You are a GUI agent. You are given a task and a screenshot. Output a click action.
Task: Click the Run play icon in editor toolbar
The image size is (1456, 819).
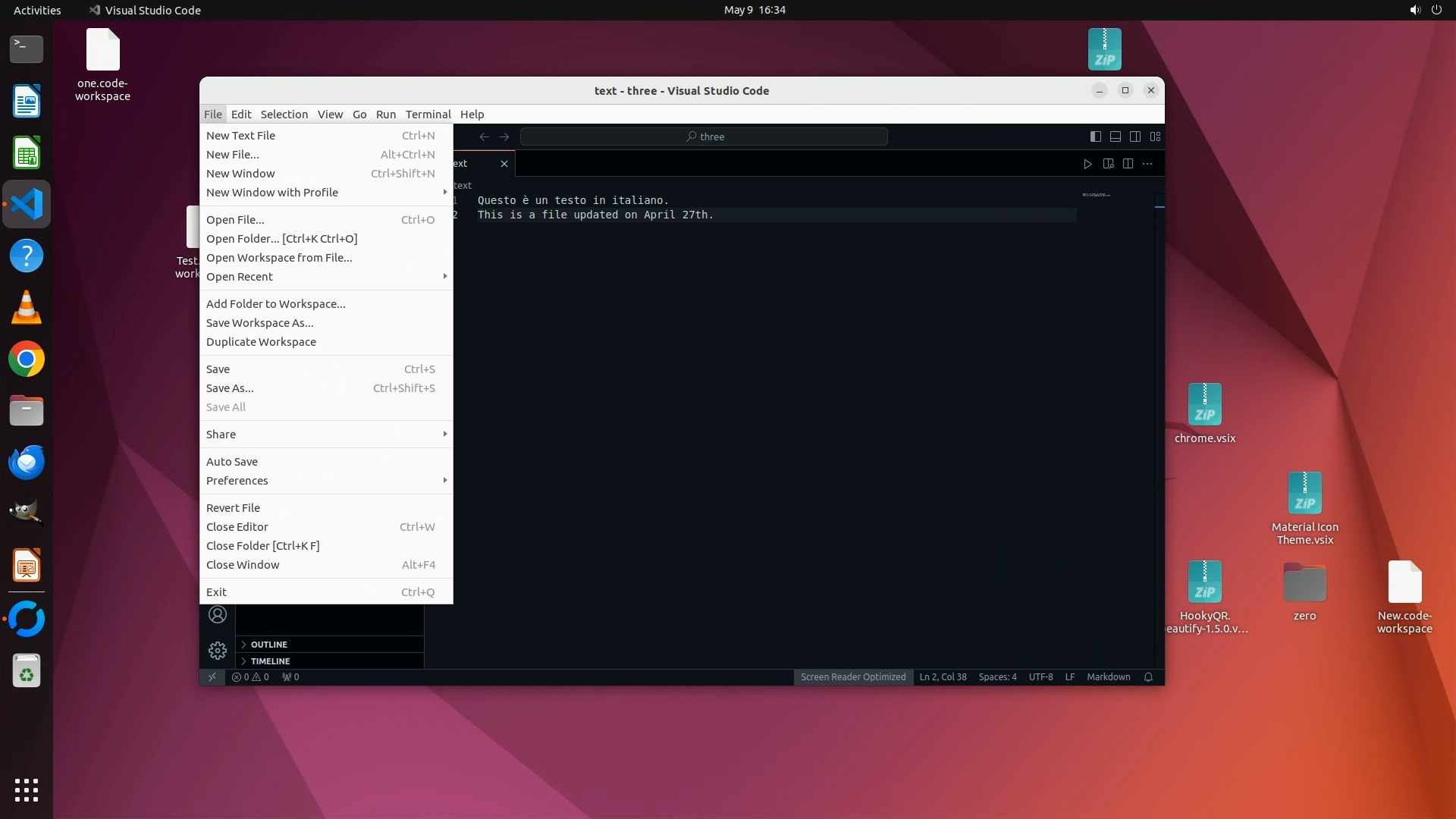tap(1087, 164)
